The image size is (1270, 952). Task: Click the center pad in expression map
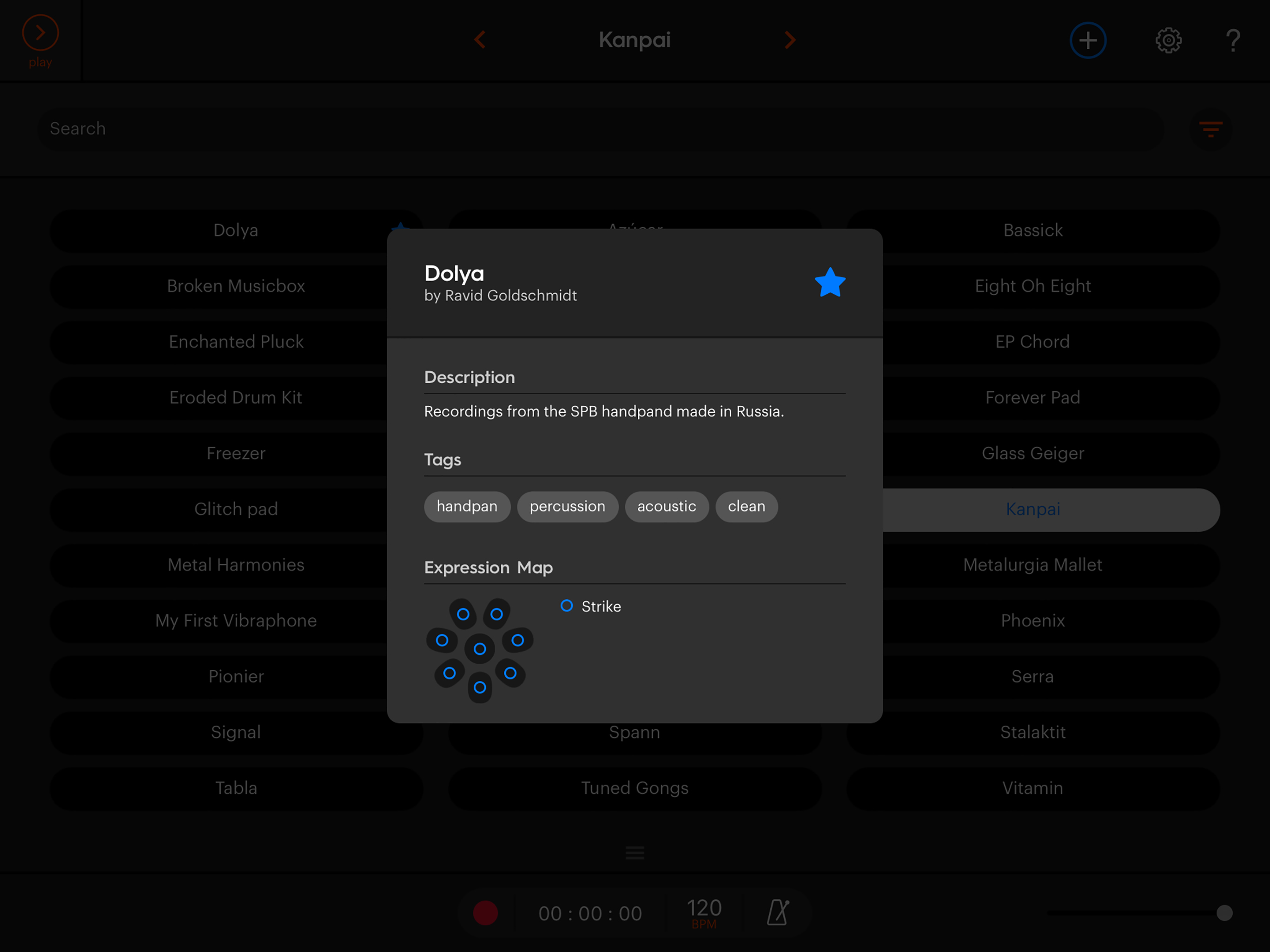[x=479, y=649]
